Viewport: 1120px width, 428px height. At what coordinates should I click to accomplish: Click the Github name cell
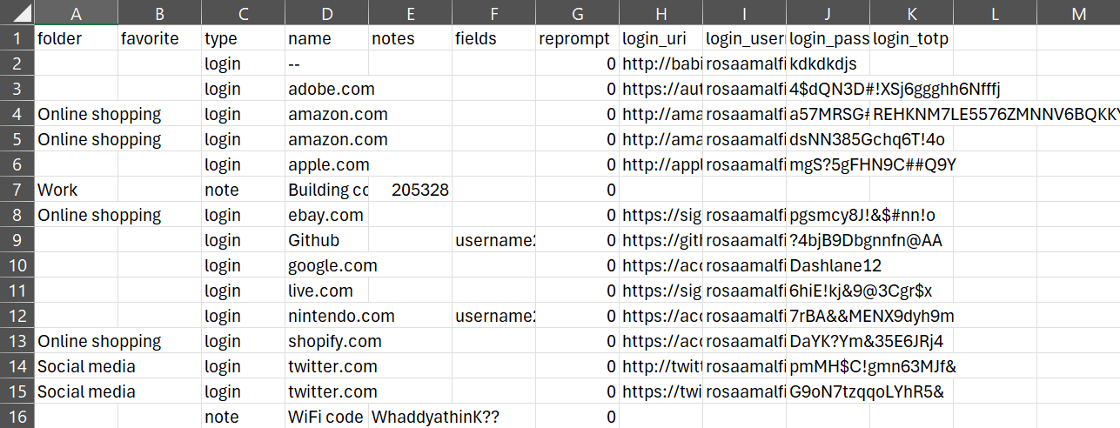click(x=326, y=240)
